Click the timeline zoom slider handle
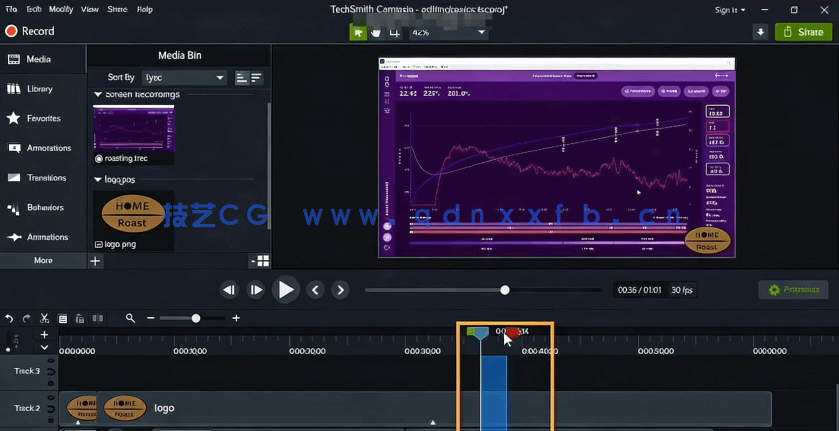 (196, 318)
